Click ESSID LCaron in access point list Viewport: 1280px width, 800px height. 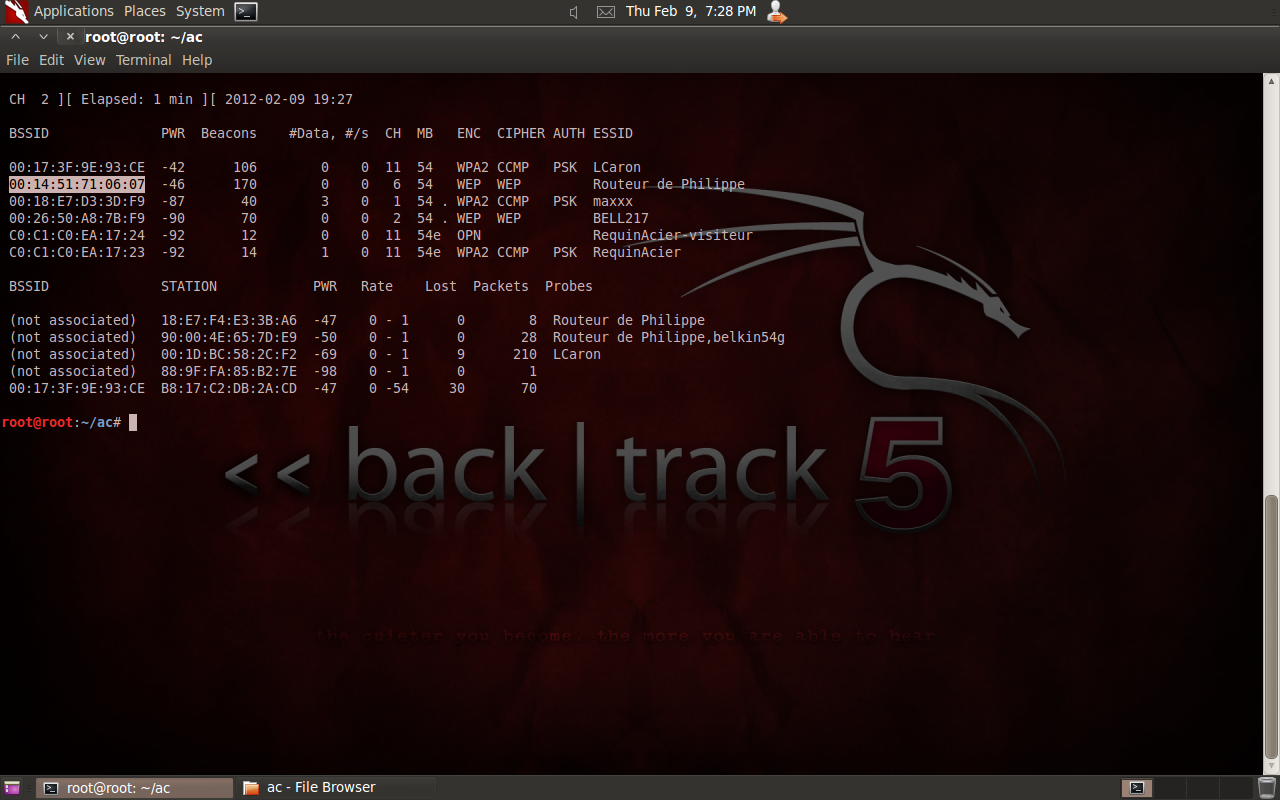tap(617, 167)
